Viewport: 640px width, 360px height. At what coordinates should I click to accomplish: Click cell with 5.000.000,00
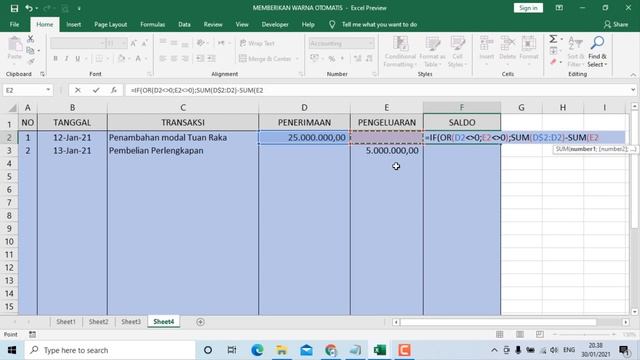(x=387, y=151)
